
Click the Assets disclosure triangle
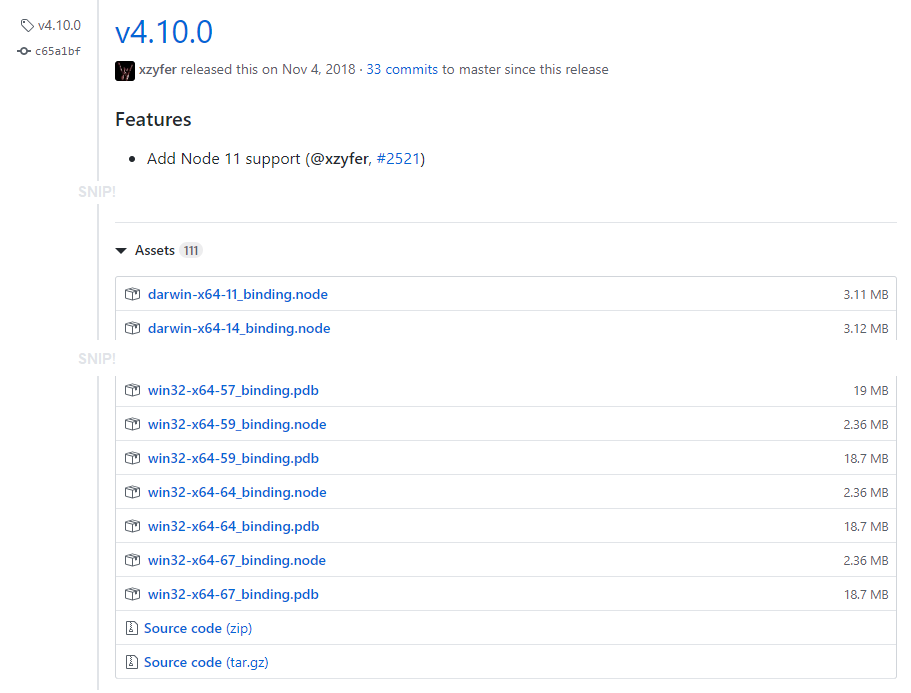pyautogui.click(x=122, y=250)
